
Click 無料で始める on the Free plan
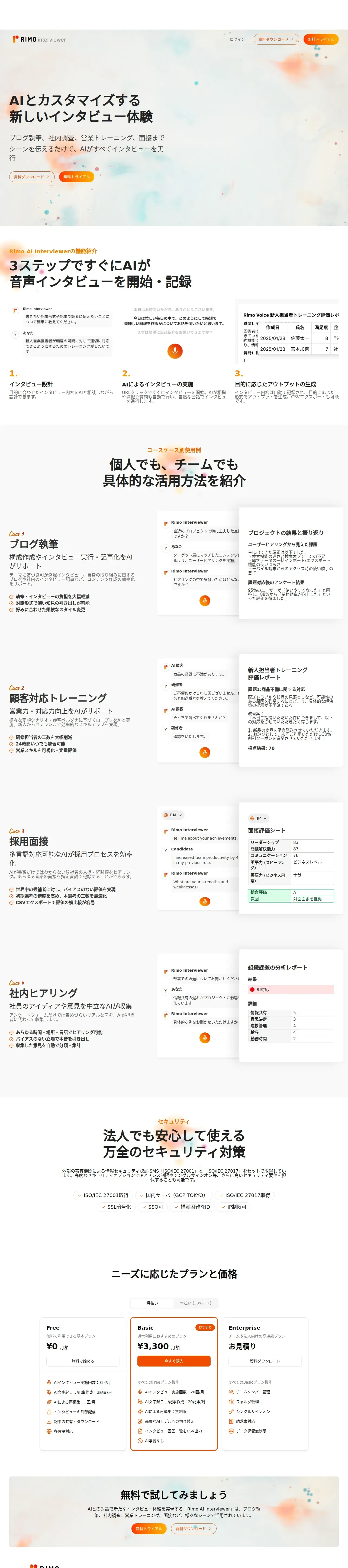tap(83, 1361)
